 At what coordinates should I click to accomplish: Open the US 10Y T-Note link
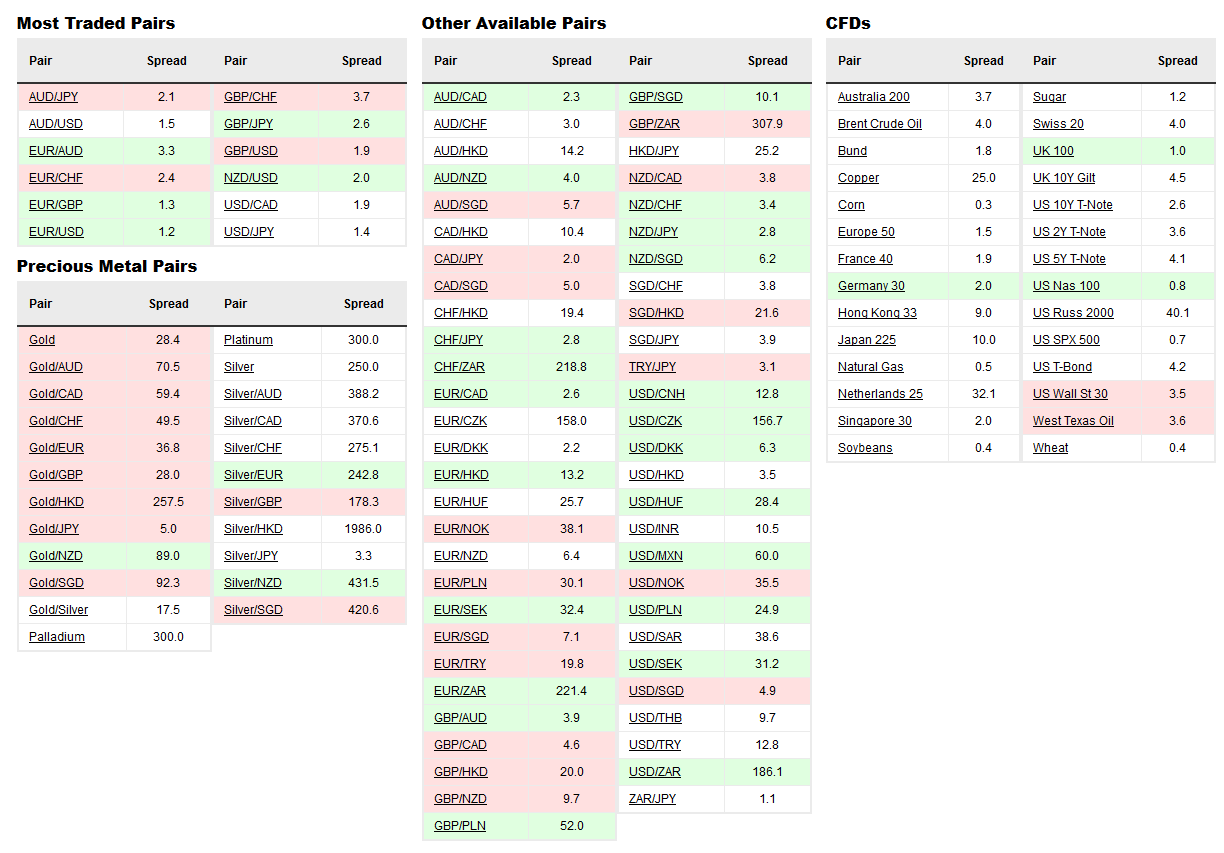(x=1073, y=205)
